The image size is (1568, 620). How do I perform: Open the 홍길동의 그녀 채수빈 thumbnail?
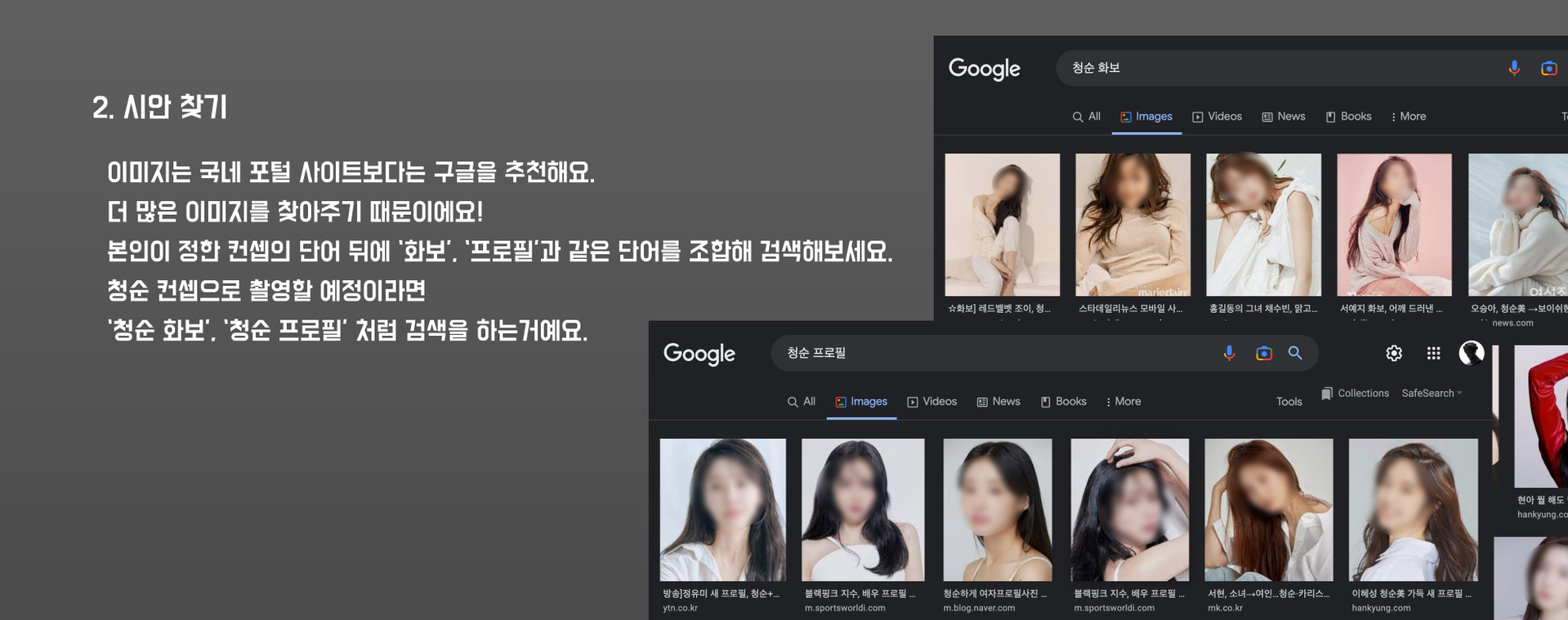coord(1263,225)
